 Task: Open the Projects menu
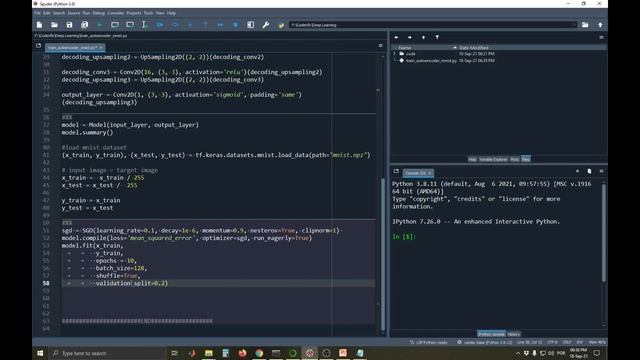point(133,13)
